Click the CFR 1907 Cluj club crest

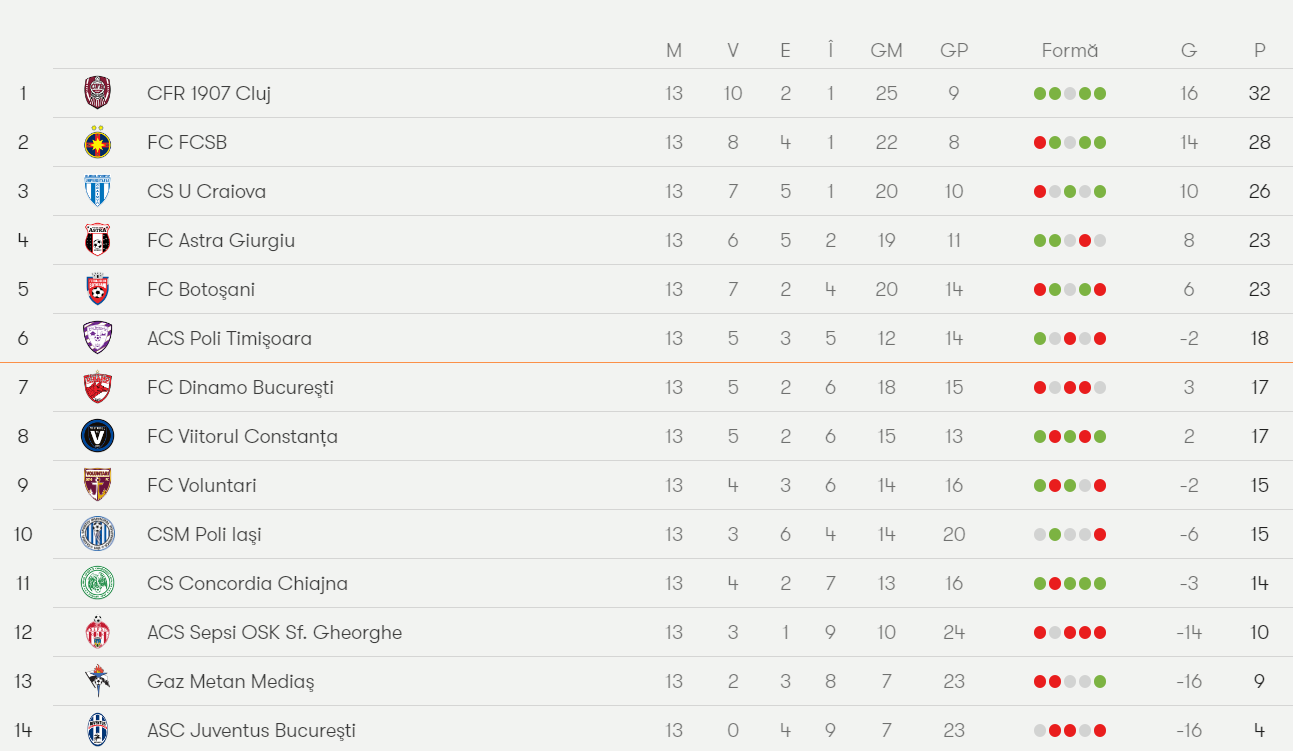click(x=97, y=93)
